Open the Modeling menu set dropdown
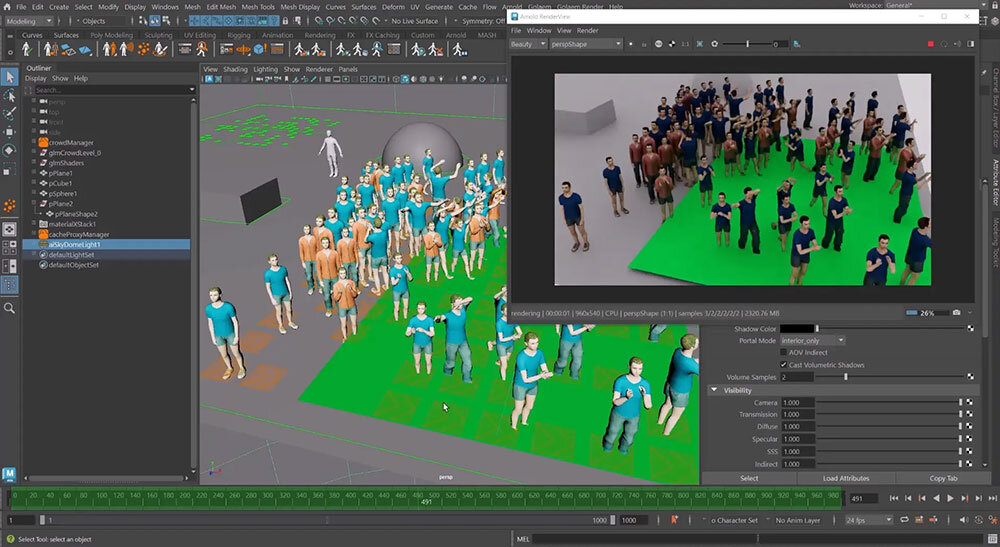The image size is (1000, 547). pyautogui.click(x=29, y=21)
